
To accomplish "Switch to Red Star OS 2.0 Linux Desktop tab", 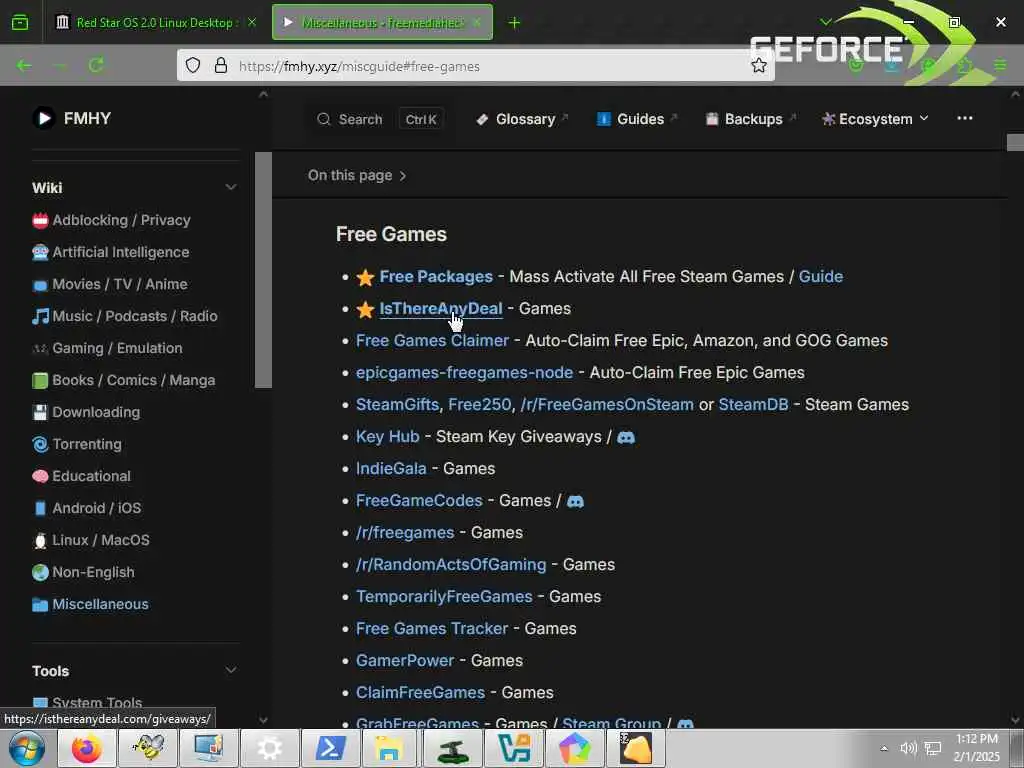I will click(155, 22).
